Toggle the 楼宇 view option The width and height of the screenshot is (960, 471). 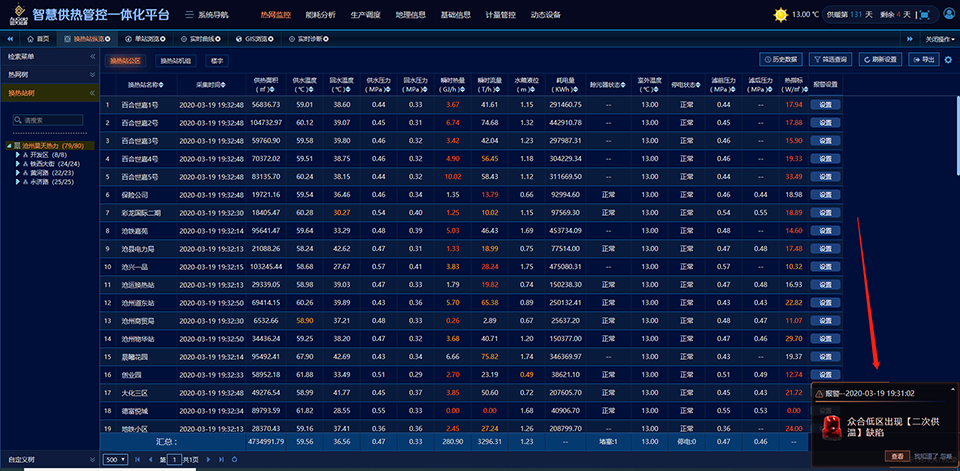(x=217, y=61)
